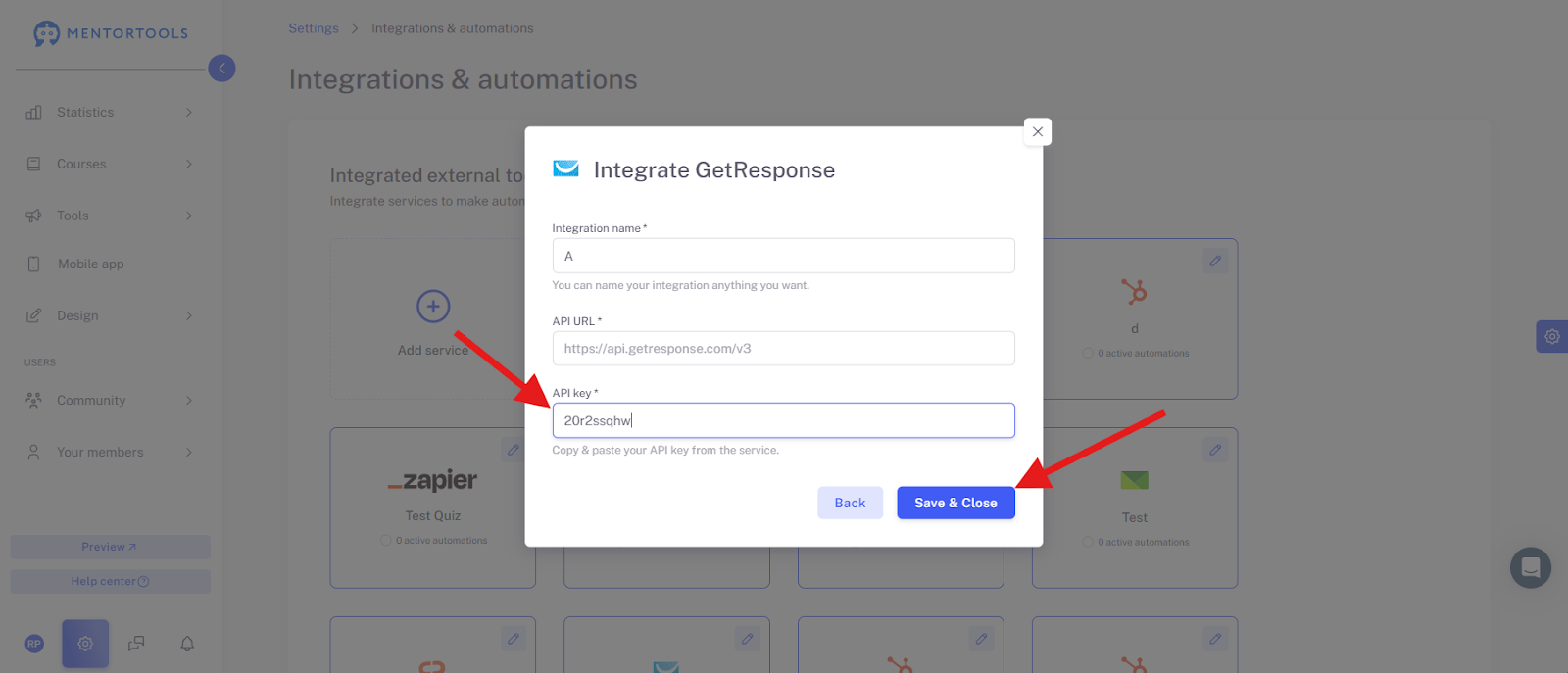
Task: Open the chat messages icon in the bottom bar
Action: [136, 644]
